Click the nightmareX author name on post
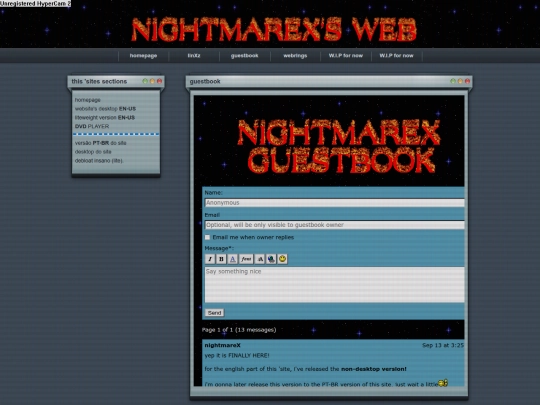540x405 pixels. 222,345
